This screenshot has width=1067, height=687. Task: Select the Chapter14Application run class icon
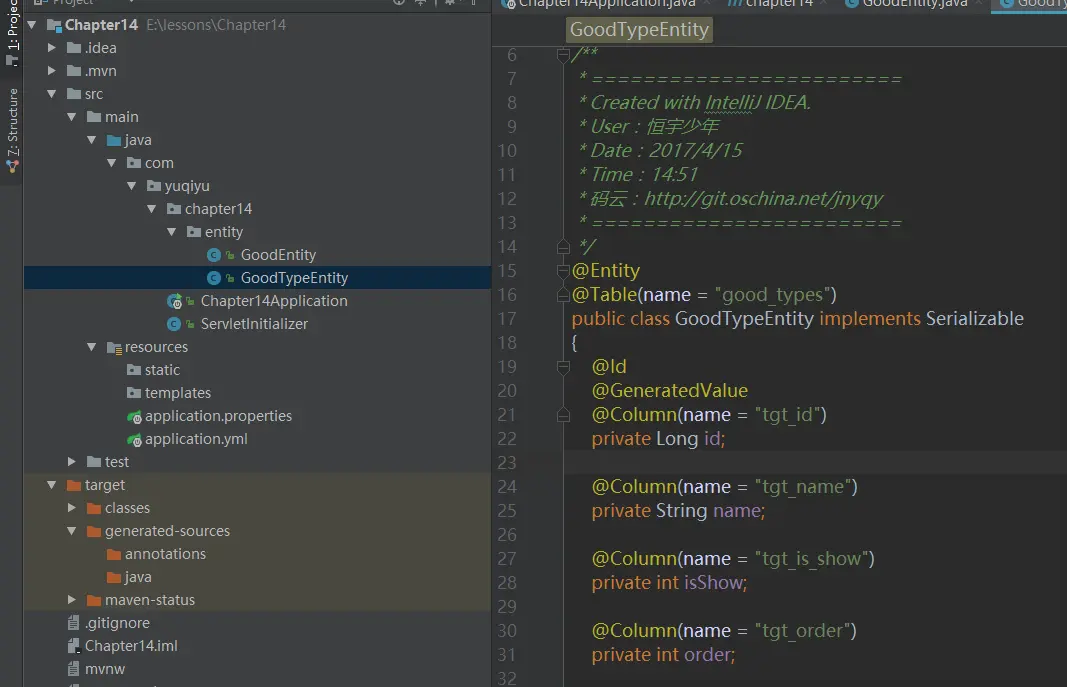[174, 301]
